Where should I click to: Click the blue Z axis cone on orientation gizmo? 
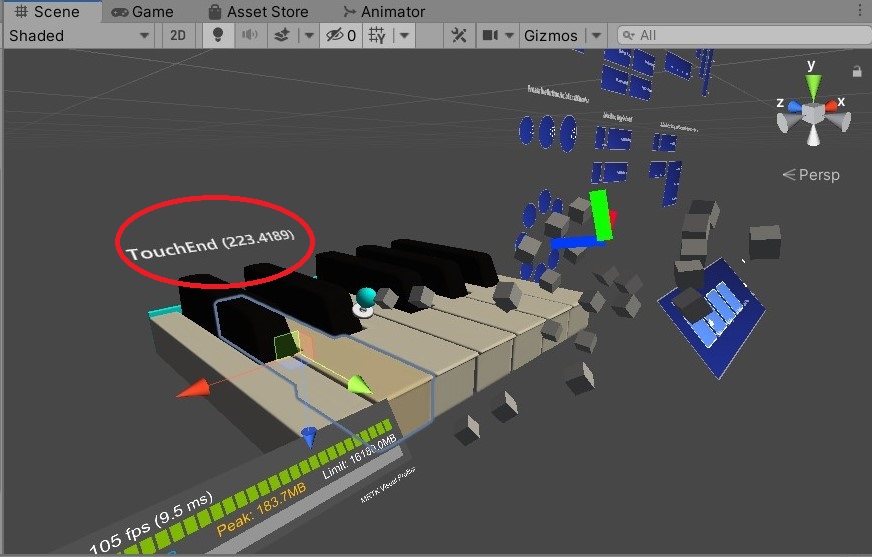coord(795,106)
